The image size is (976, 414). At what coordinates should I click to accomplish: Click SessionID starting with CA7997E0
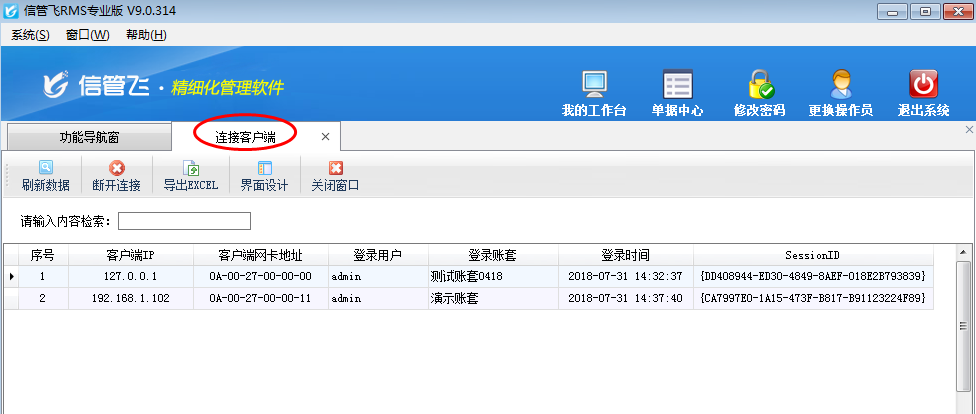coord(813,298)
